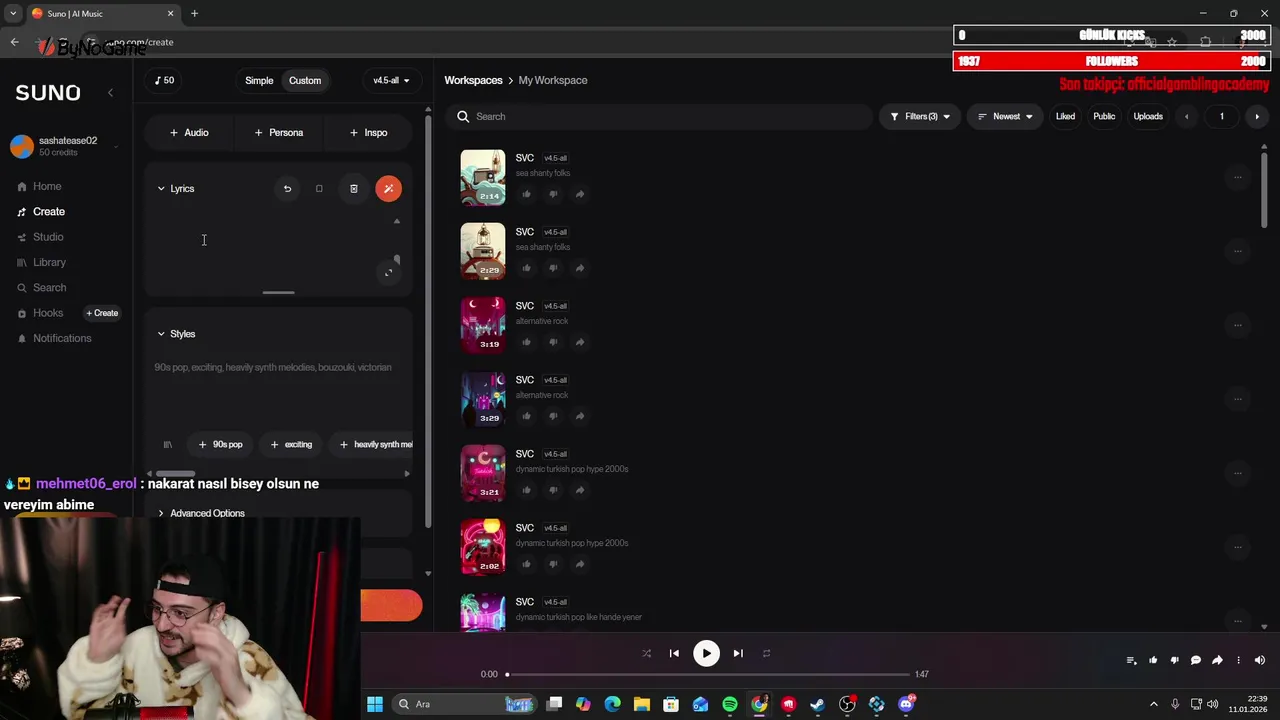Undo lyrics edit with the undo arrow icon
Image resolution: width=1280 pixels, height=720 pixels.
click(x=287, y=188)
